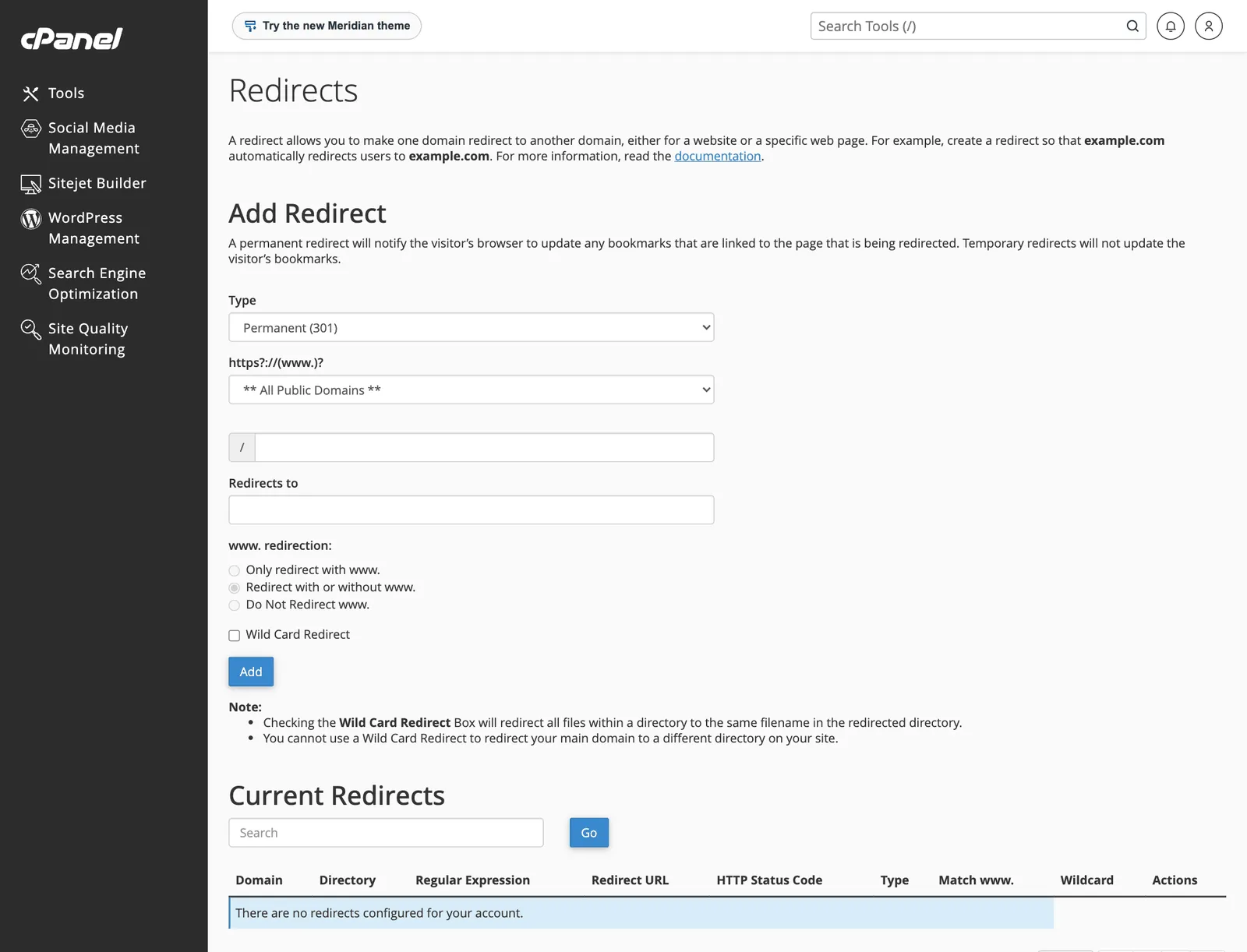
Task: Click the Social Media Management icon
Action: point(30,128)
